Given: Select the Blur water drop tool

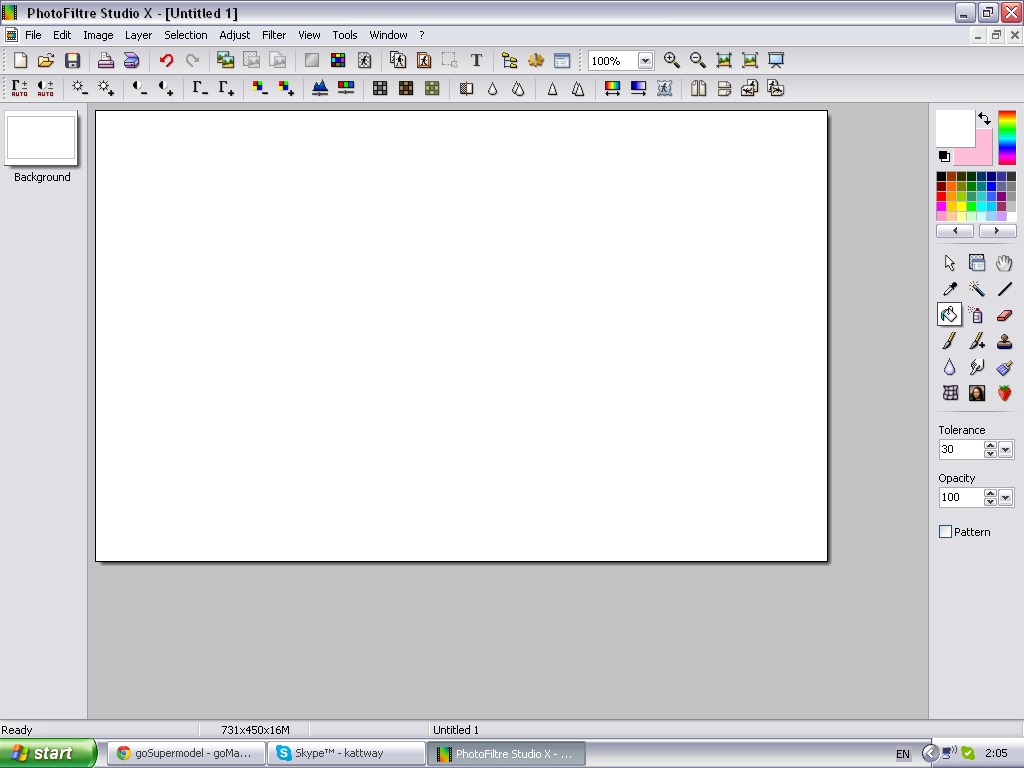Looking at the screenshot, I should (950, 367).
